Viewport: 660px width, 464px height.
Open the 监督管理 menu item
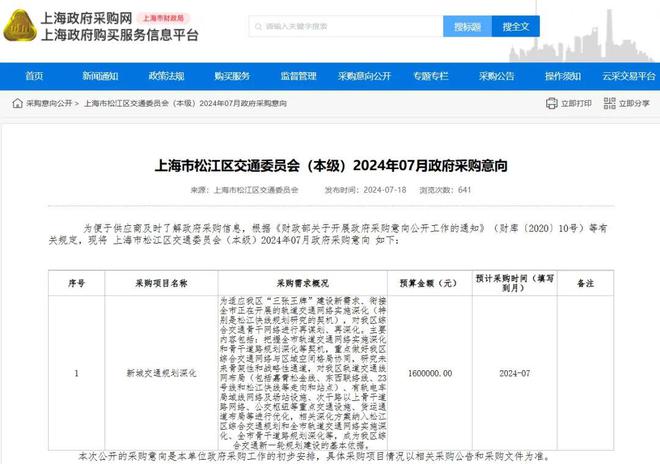pyautogui.click(x=298, y=76)
